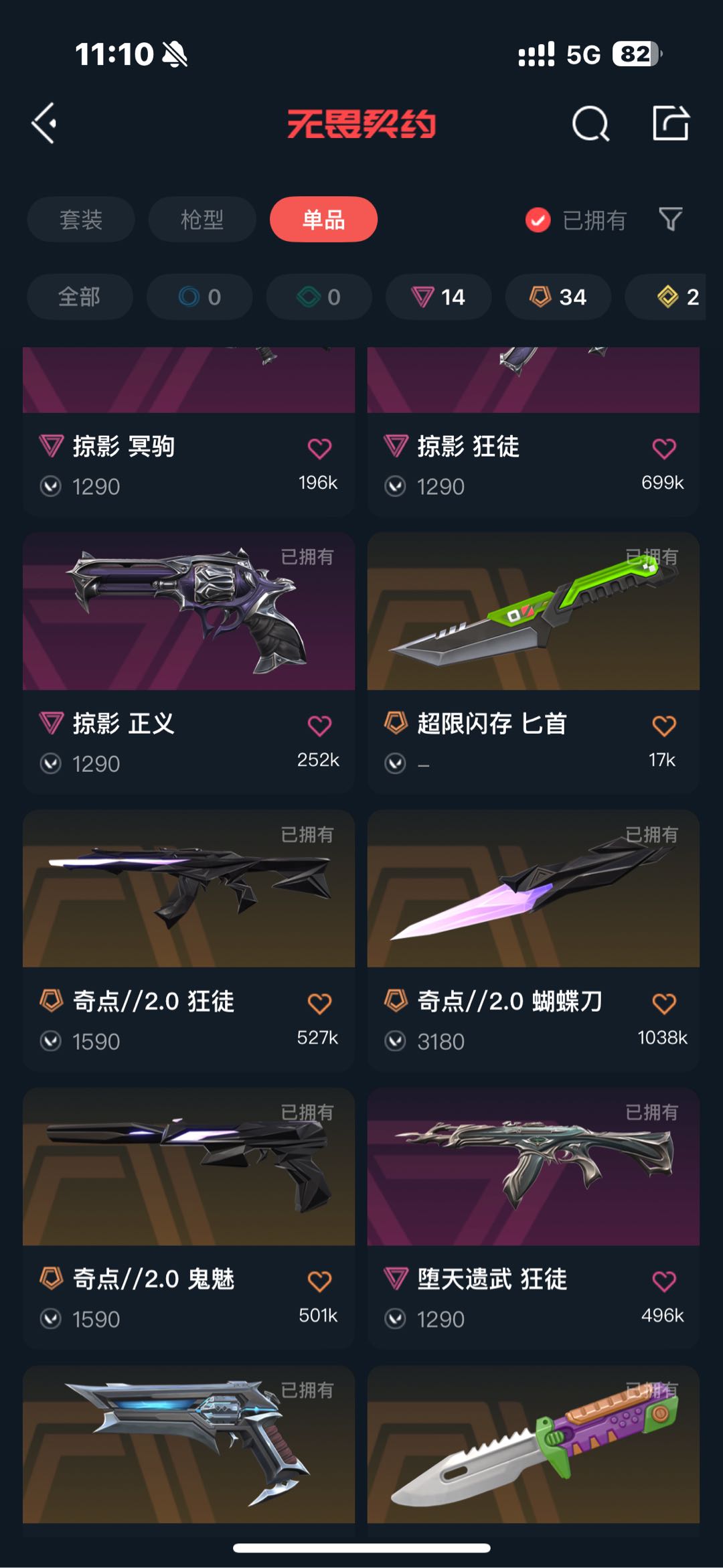723x1568 pixels.
Task: Select the 全部 filter chip
Action: 80,297
